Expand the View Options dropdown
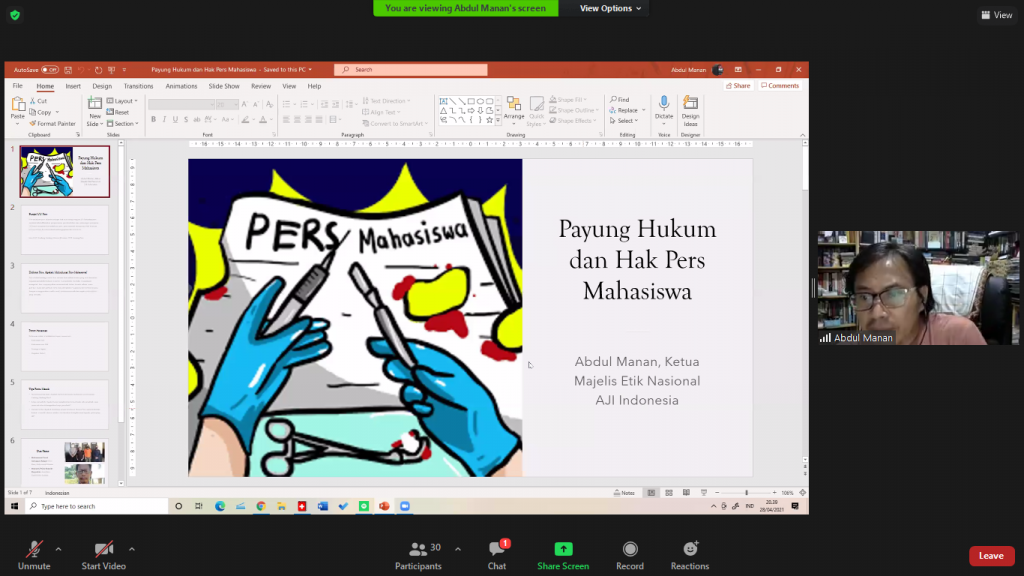This screenshot has width=1024, height=576. click(611, 8)
